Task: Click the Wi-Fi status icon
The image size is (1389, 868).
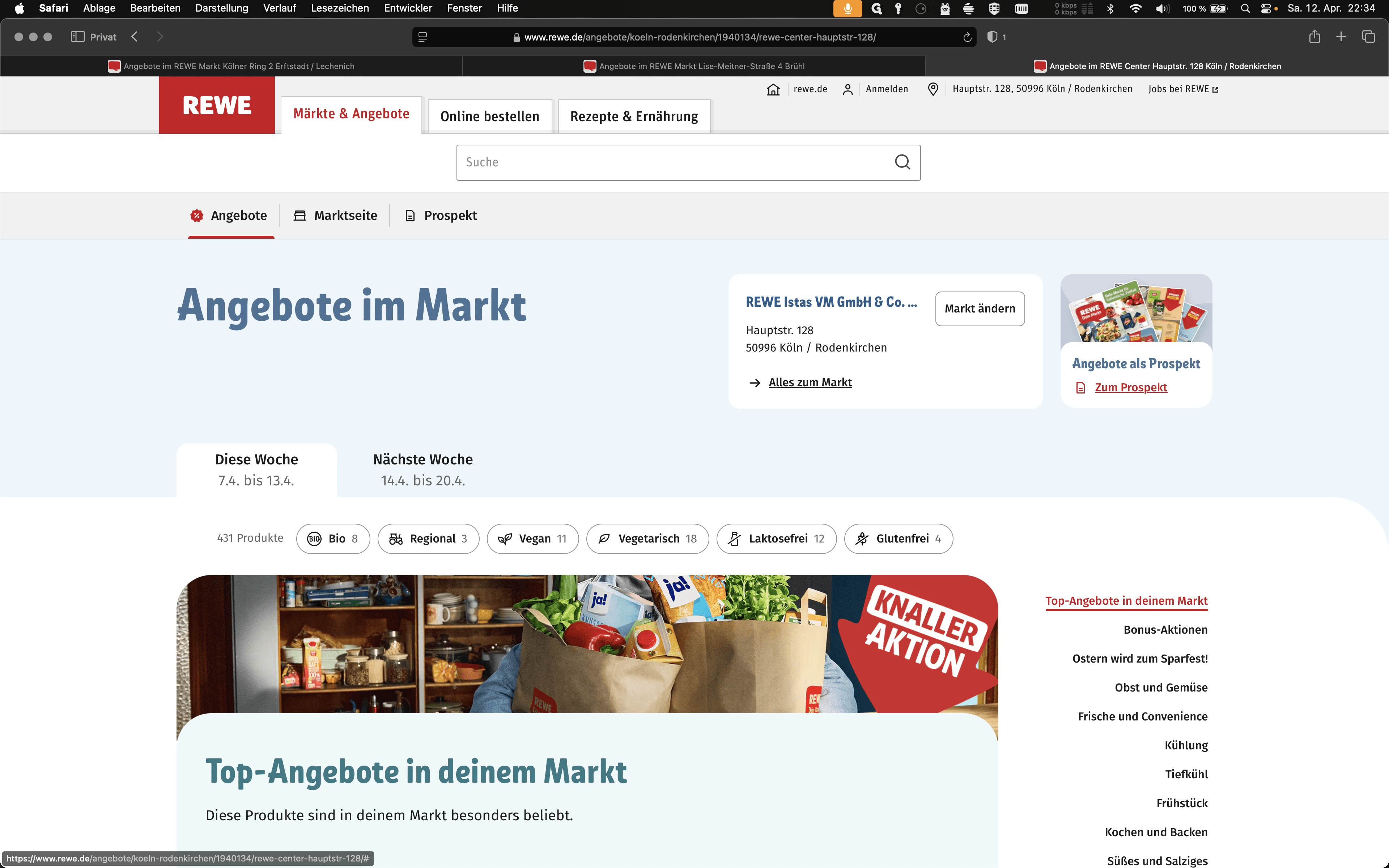Action: coord(1135,8)
